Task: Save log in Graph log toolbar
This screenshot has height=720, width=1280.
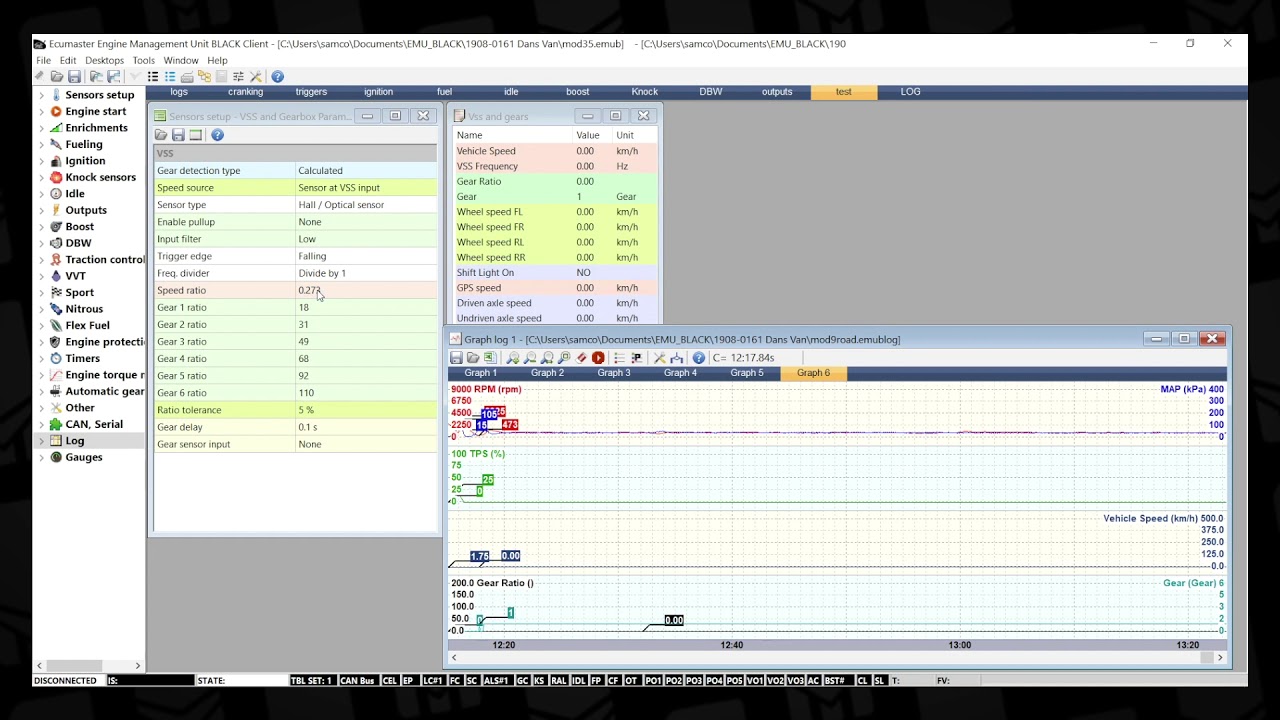Action: click(456, 358)
